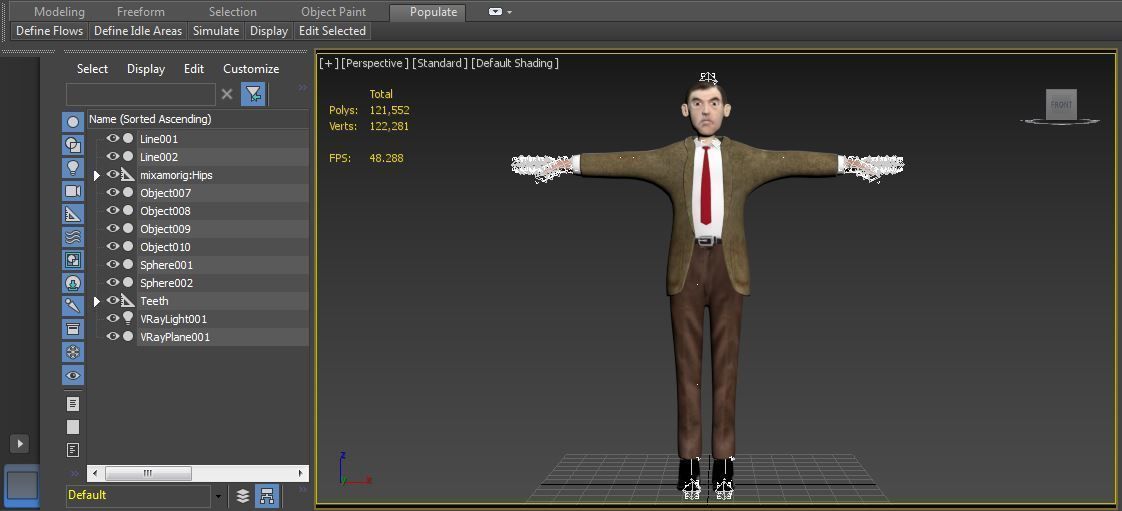Switch to the Freeform ribbon tab
Image resolution: width=1122 pixels, height=511 pixels.
pos(140,12)
